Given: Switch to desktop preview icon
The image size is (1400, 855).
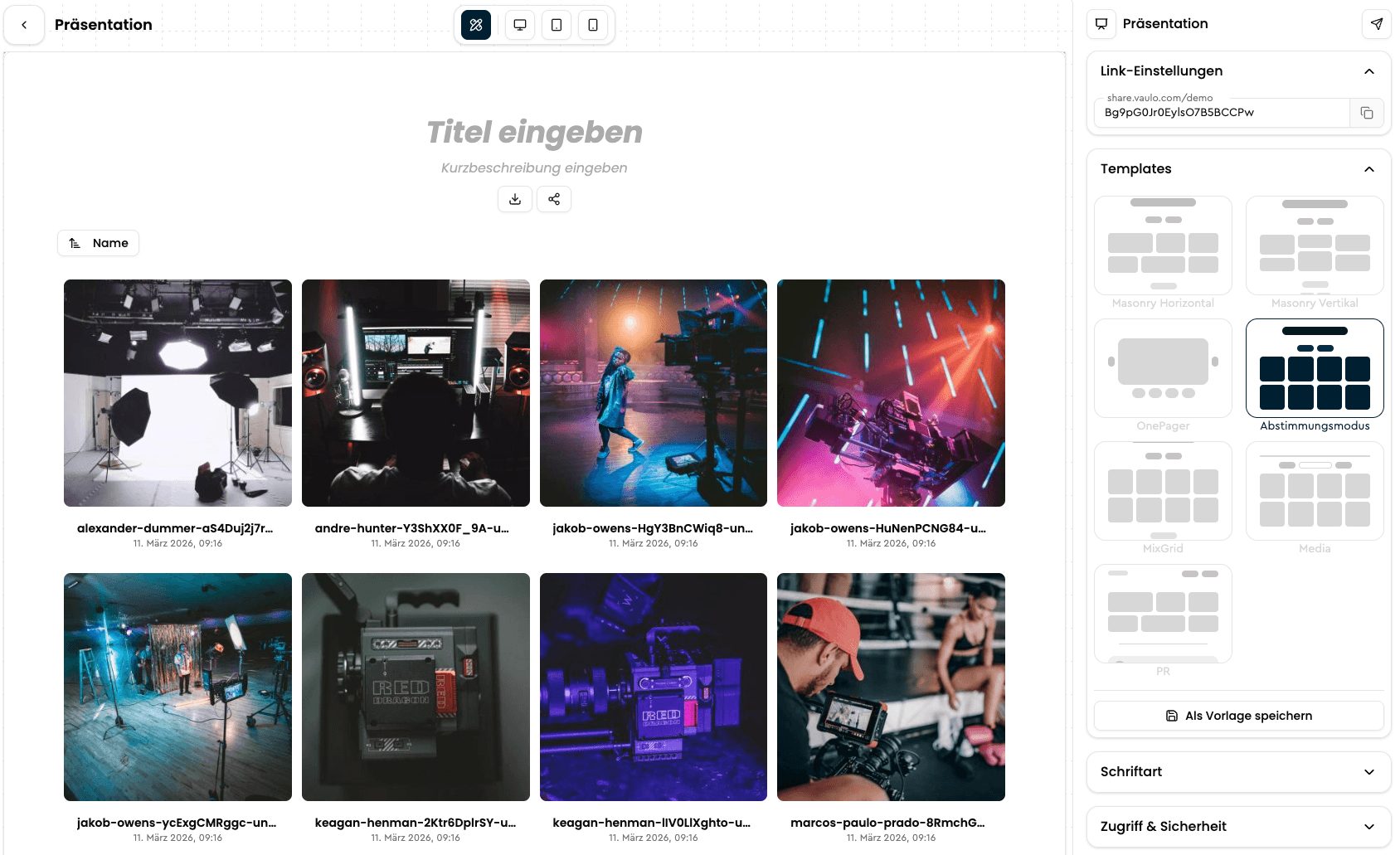Looking at the screenshot, I should coord(520,25).
